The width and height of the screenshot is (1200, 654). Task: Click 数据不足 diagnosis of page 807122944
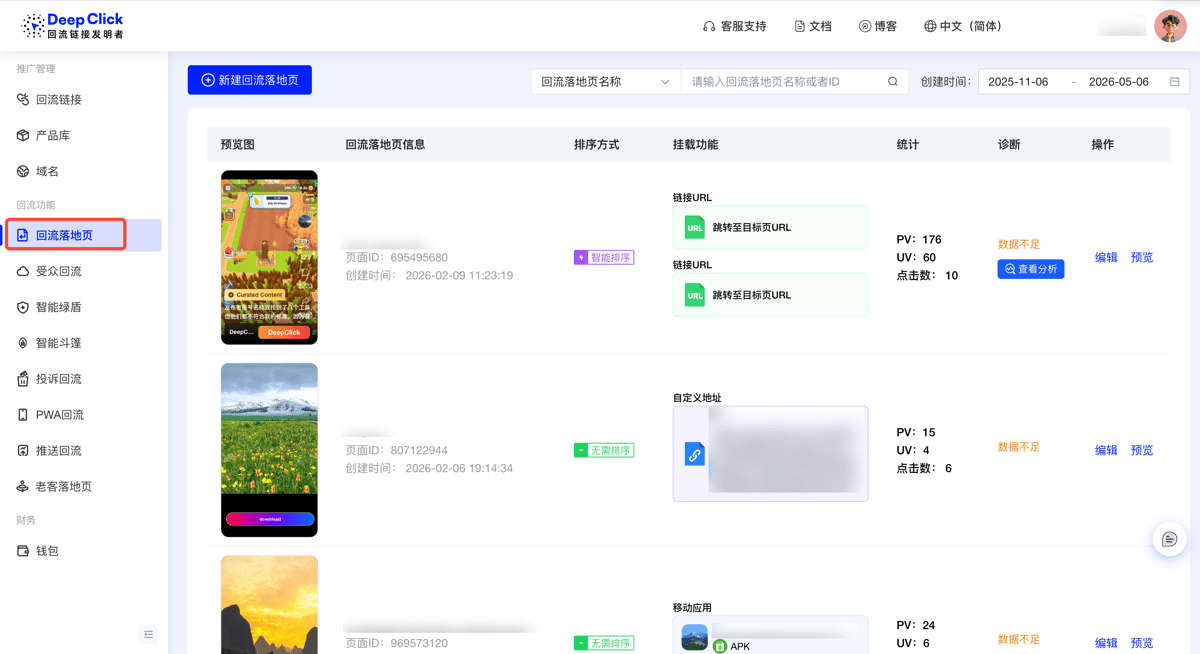[x=1019, y=447]
